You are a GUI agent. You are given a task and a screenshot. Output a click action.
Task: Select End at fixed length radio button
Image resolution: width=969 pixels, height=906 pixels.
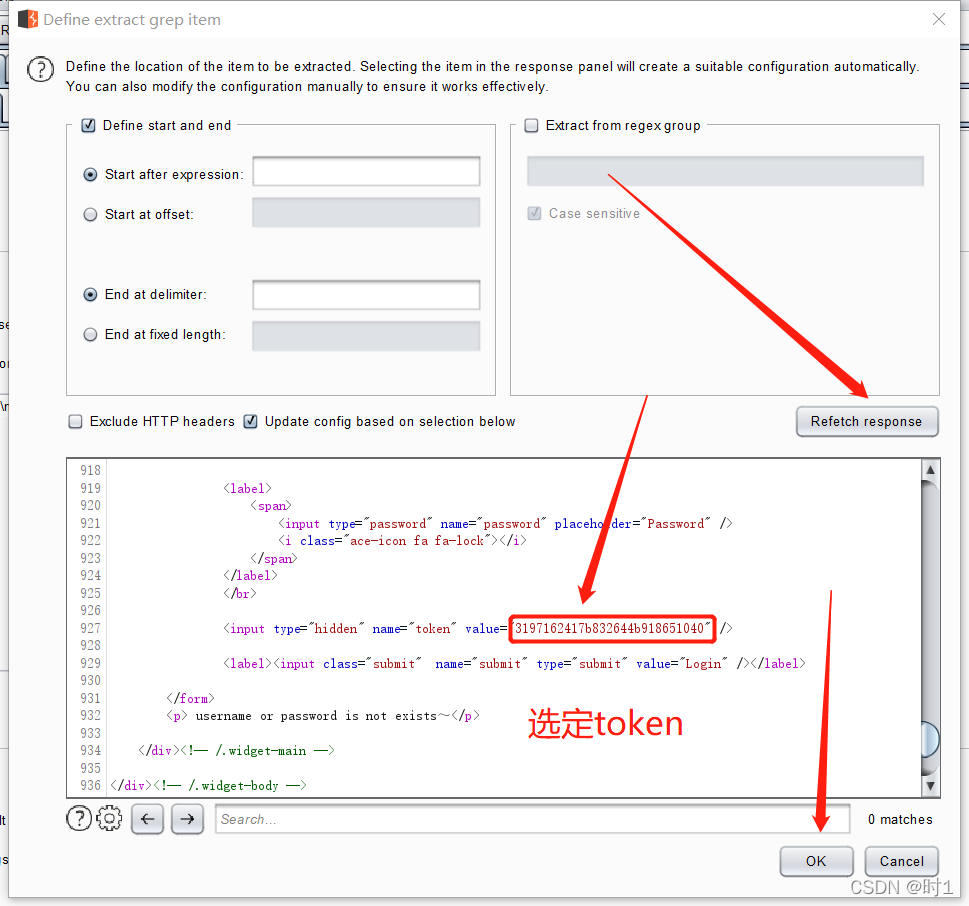[90, 334]
